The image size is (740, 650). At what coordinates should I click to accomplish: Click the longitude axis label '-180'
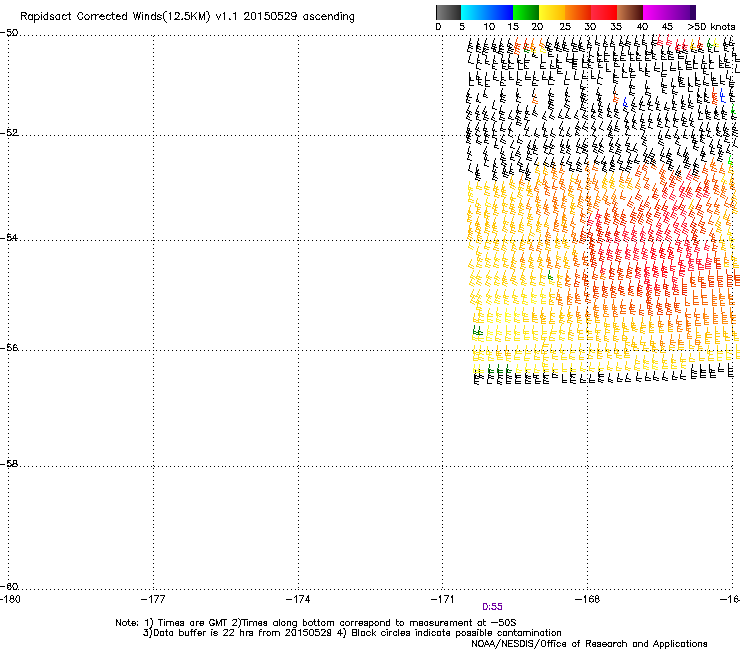pos(10,599)
